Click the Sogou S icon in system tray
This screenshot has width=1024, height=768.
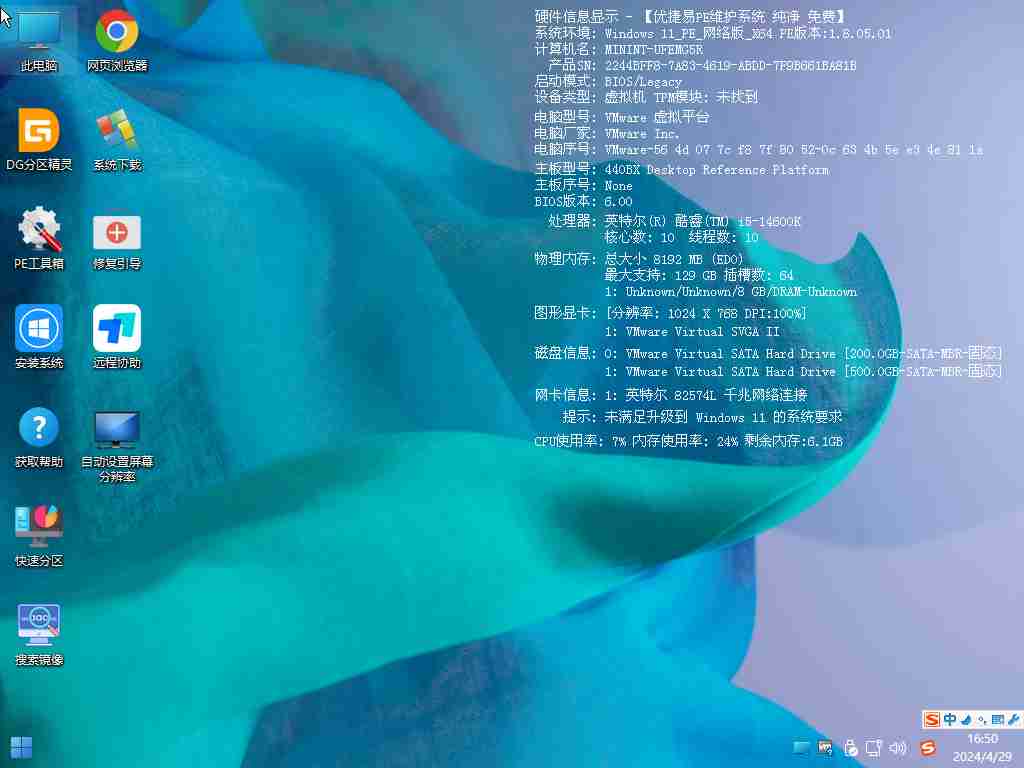tap(927, 747)
